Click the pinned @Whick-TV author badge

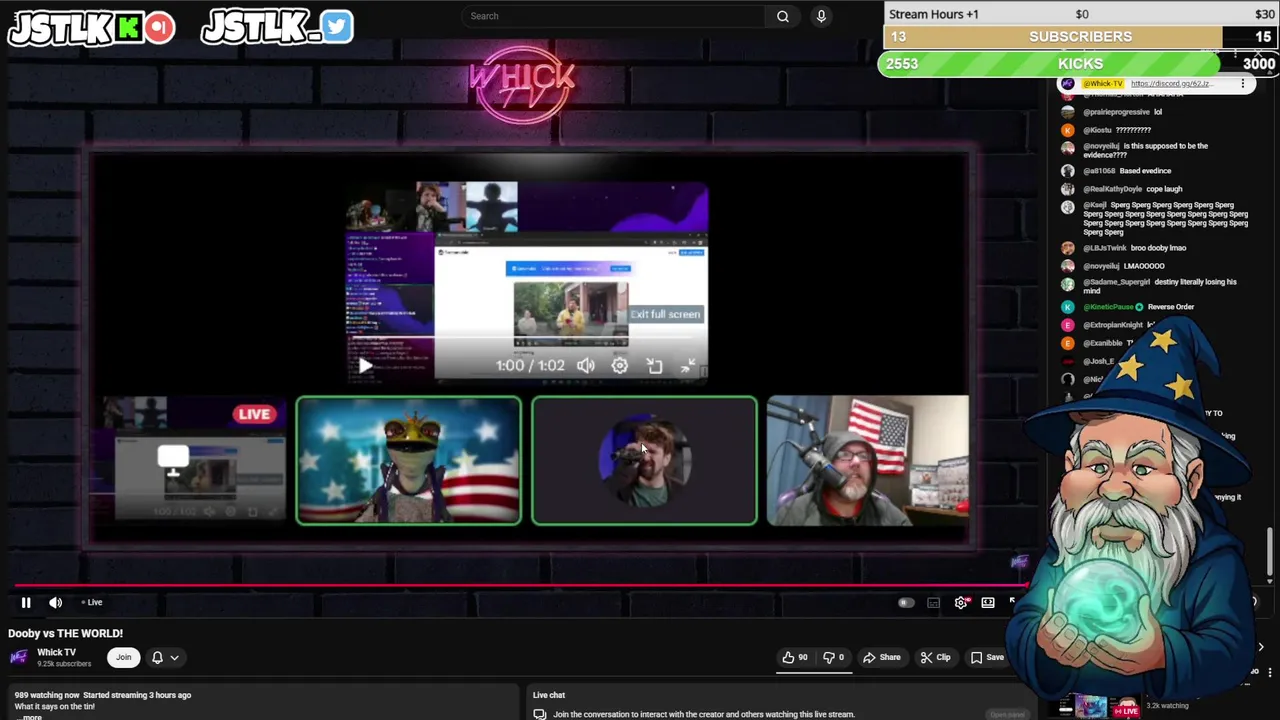1103,84
